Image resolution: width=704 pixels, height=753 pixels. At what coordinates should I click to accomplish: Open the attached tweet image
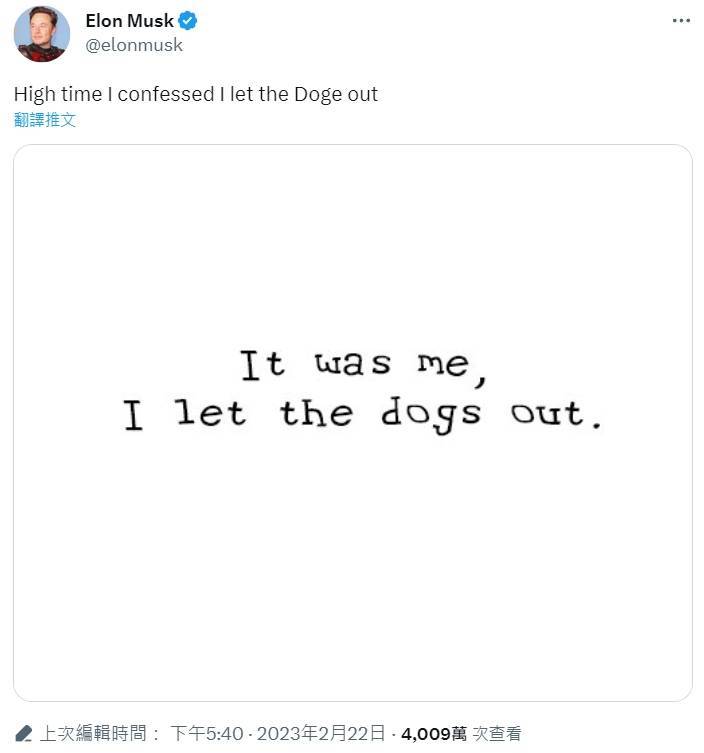[x=352, y=560]
